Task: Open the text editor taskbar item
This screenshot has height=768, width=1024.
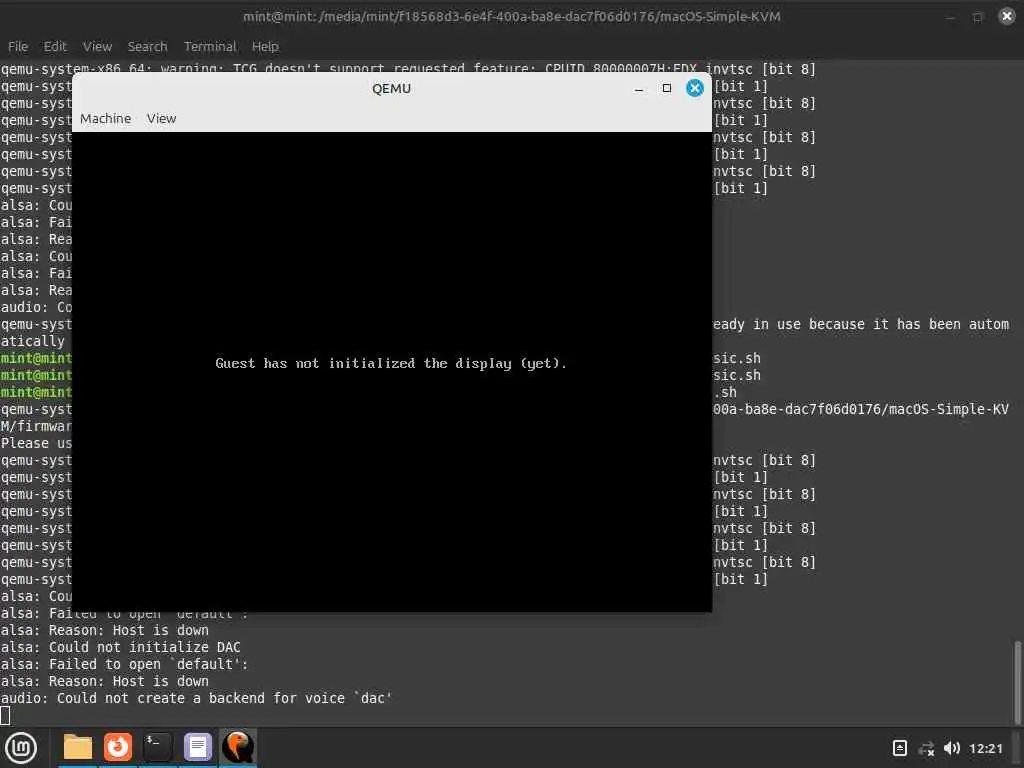Action: (197, 747)
